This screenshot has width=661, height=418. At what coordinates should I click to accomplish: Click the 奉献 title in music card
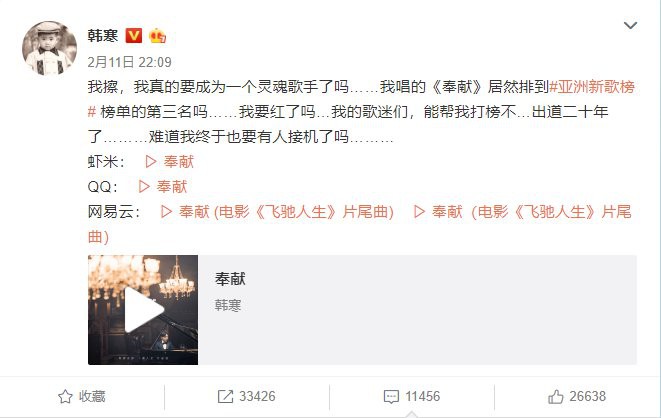[230, 279]
